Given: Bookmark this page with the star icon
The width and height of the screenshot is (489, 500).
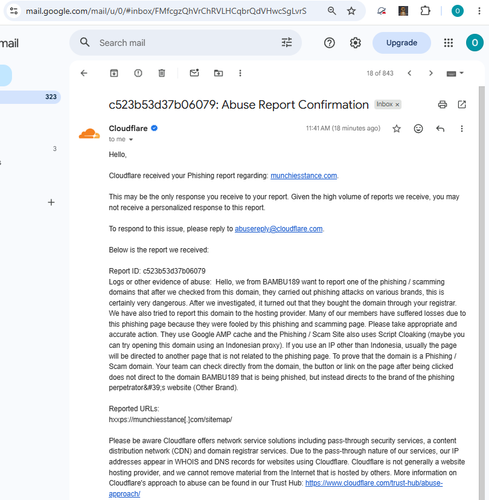Looking at the screenshot, I should point(351,11).
